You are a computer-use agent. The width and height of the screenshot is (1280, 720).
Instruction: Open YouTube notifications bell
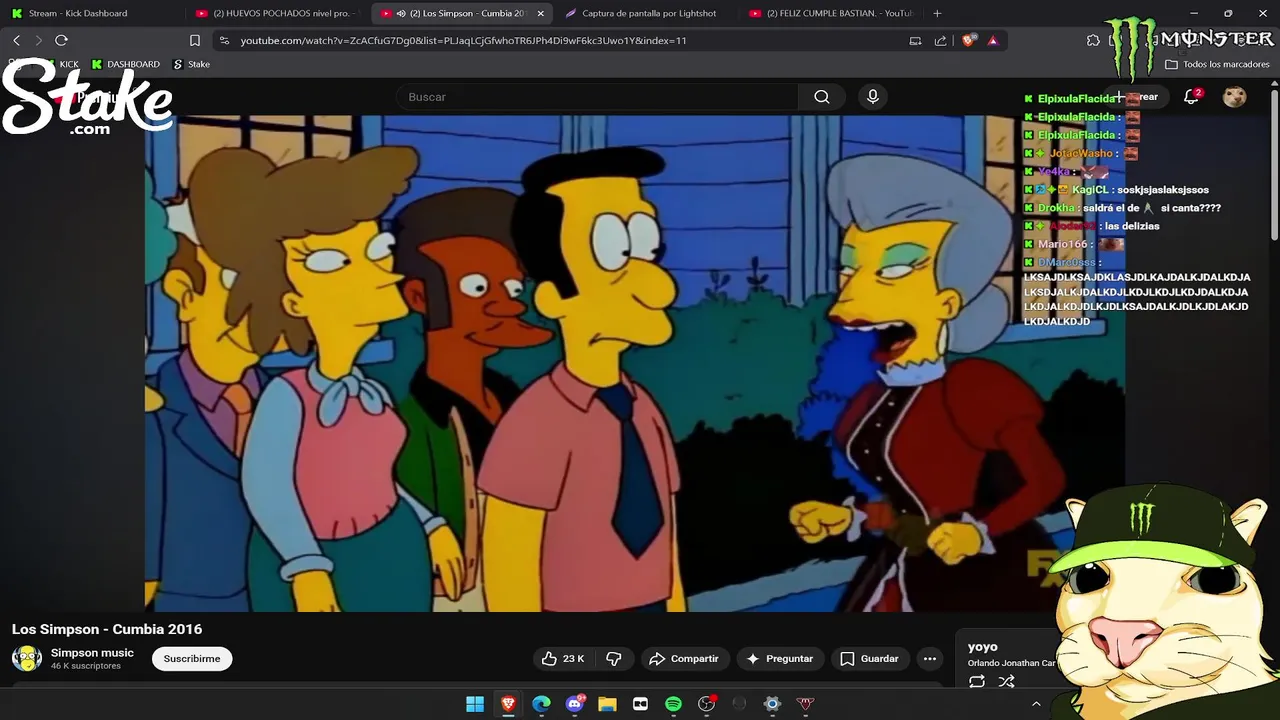[x=1191, y=97]
